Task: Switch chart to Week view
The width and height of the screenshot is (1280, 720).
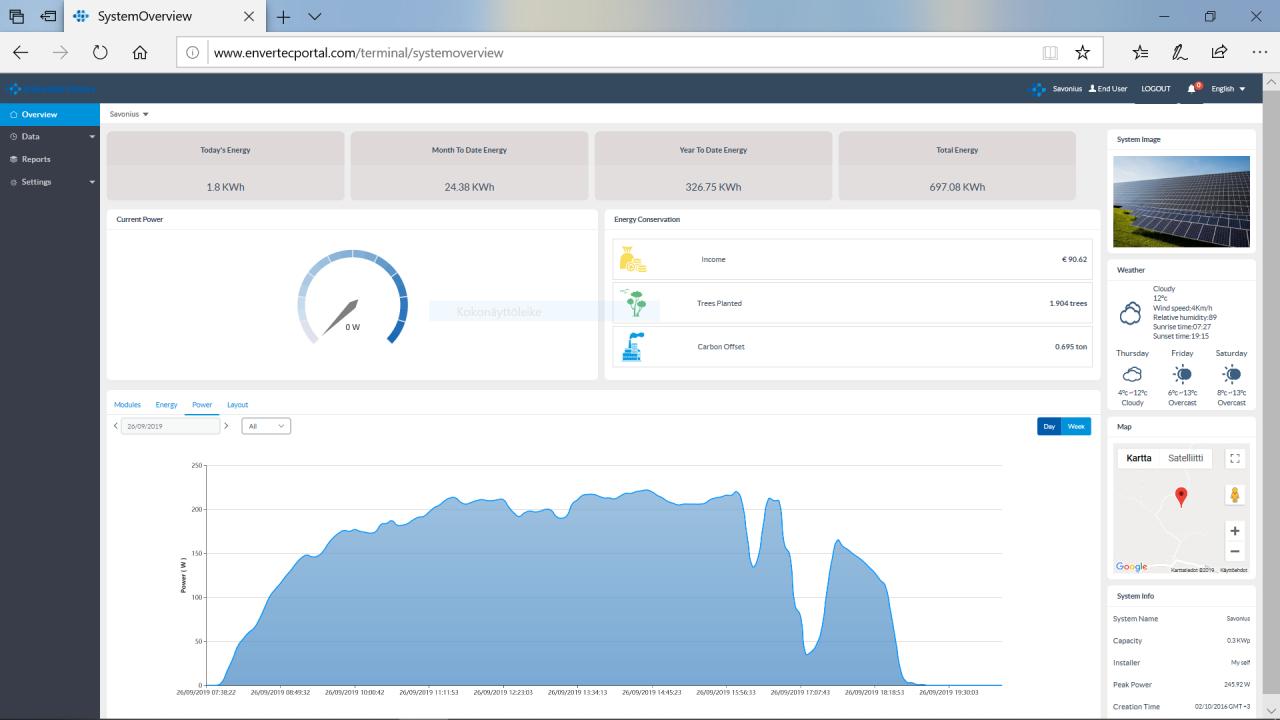Action: 1076,426
